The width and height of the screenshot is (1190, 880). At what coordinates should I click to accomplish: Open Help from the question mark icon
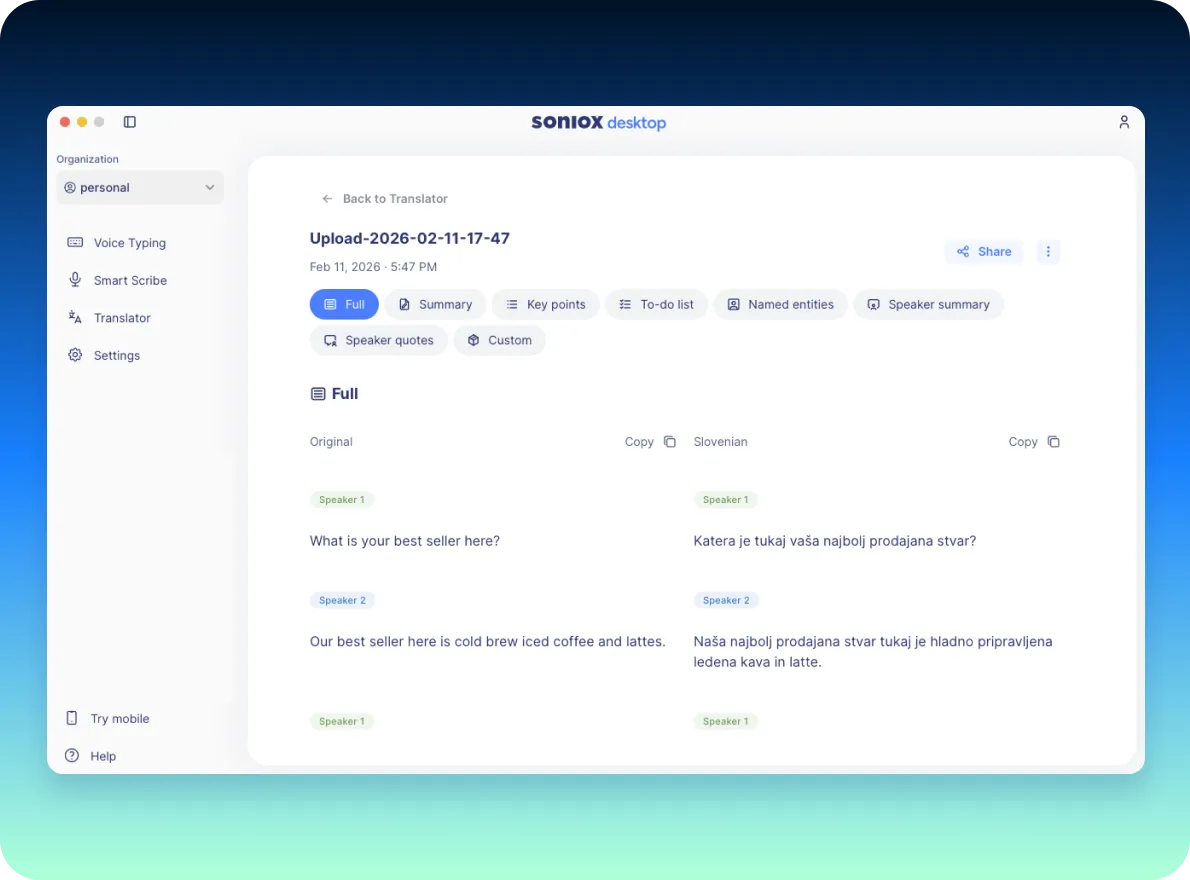72,756
